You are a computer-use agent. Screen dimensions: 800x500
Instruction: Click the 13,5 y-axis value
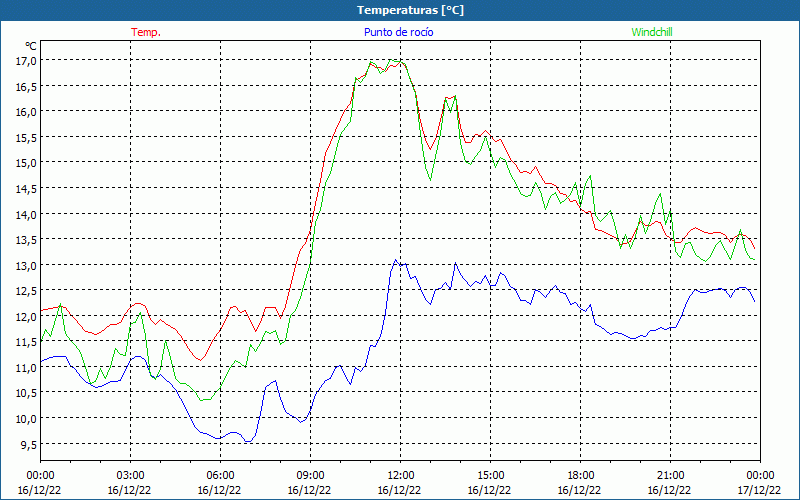coord(27,240)
